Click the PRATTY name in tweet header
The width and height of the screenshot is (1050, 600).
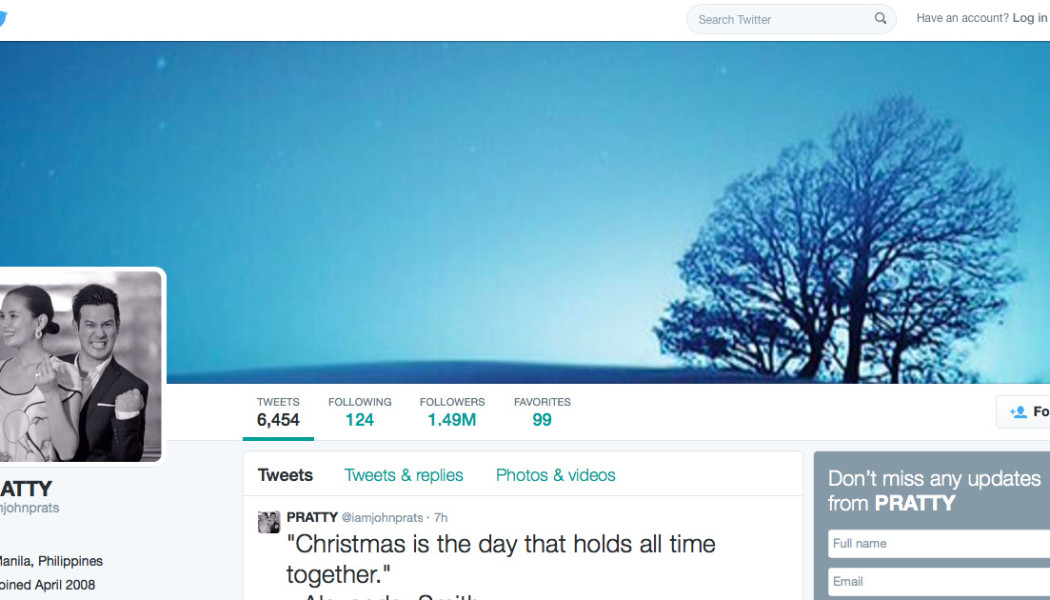(312, 518)
